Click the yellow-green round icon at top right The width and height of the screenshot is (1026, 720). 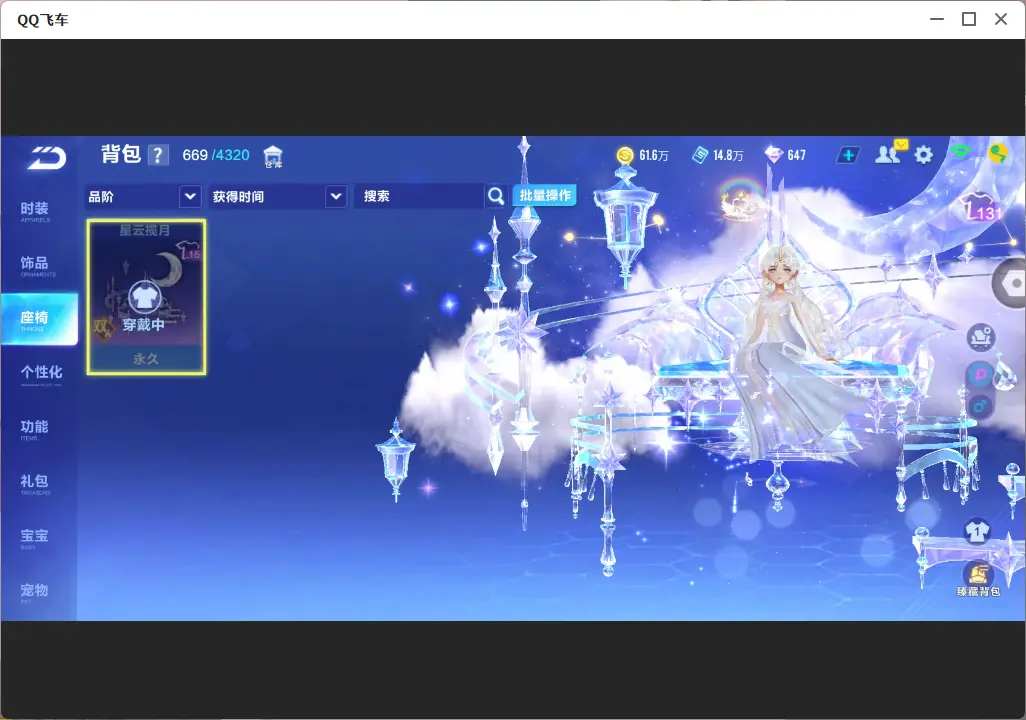pos(997,153)
